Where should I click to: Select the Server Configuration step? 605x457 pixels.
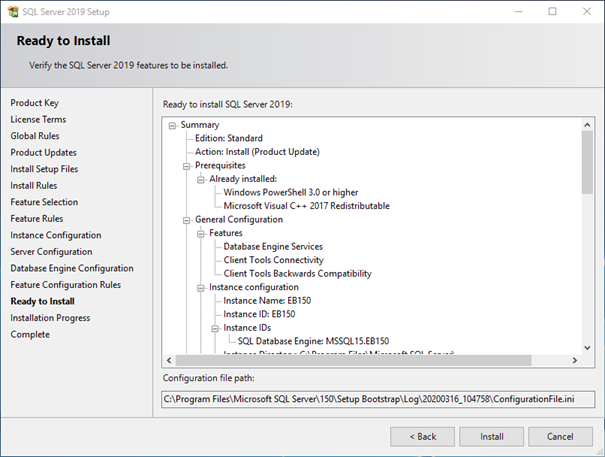click(x=51, y=252)
